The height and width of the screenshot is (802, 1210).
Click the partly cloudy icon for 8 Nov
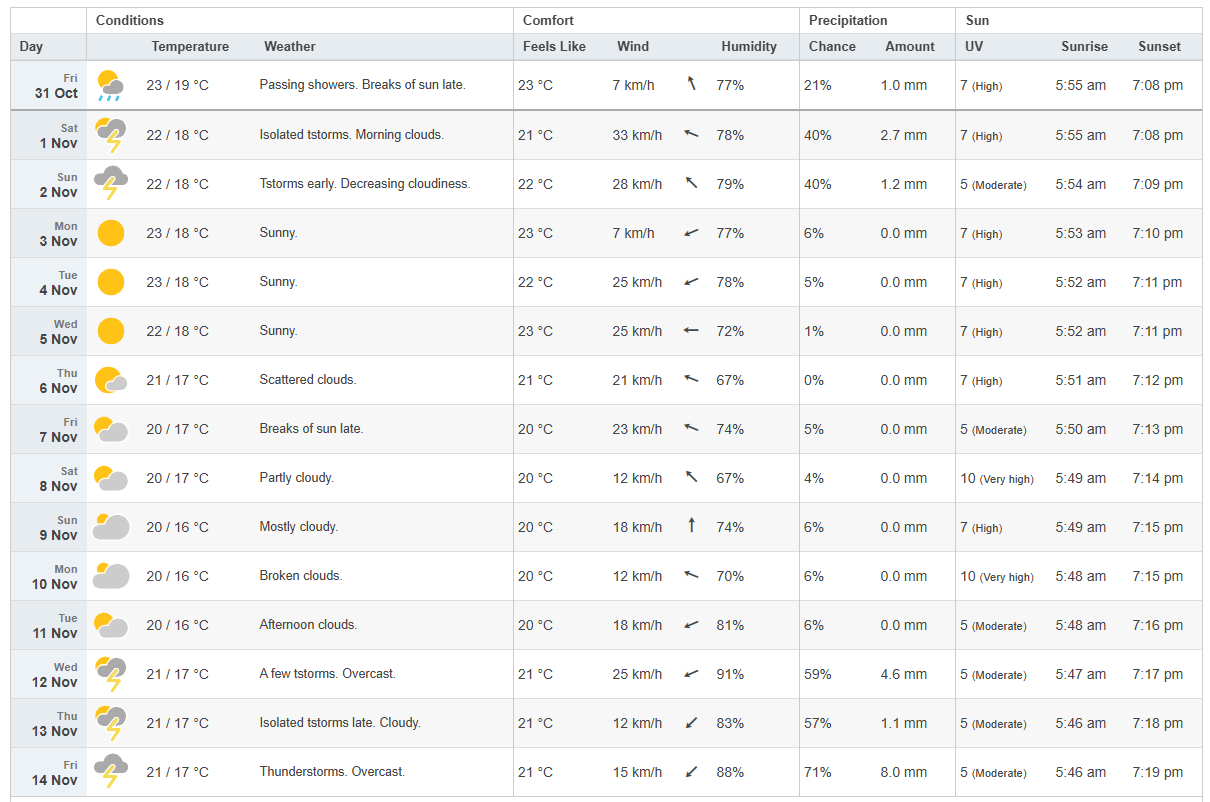(x=110, y=478)
